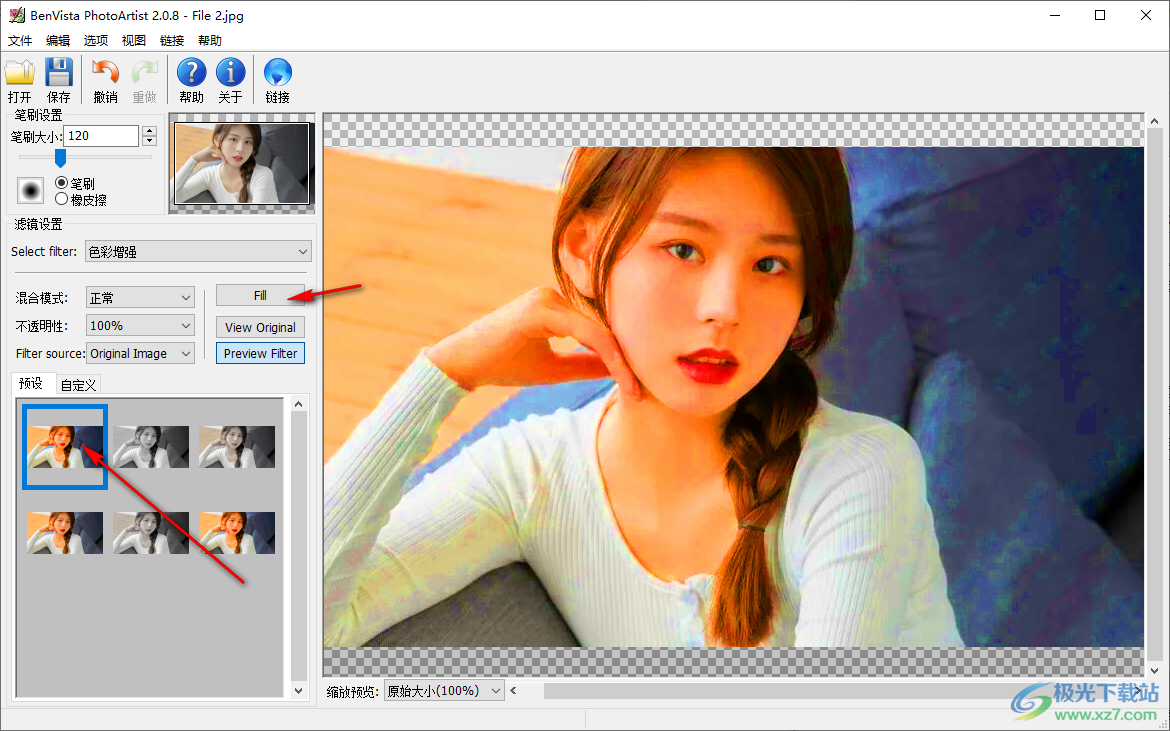The image size is (1170, 731).
Task: Click the 重做 redo toolbar icon
Action: pyautogui.click(x=145, y=81)
